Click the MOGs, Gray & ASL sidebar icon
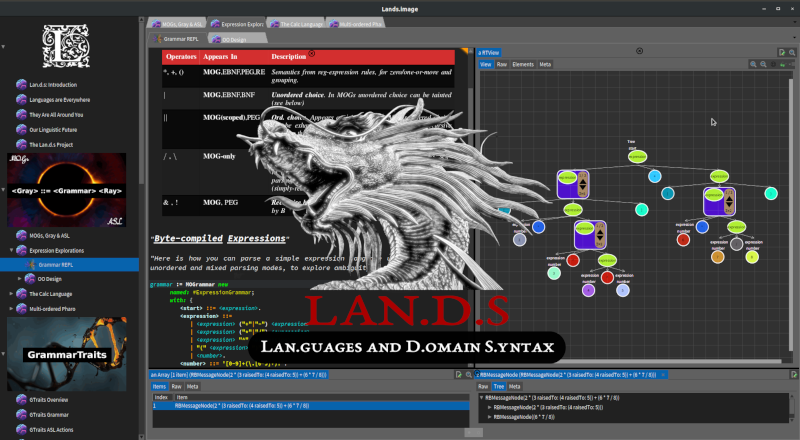The image size is (800, 440). pyautogui.click(x=21, y=235)
